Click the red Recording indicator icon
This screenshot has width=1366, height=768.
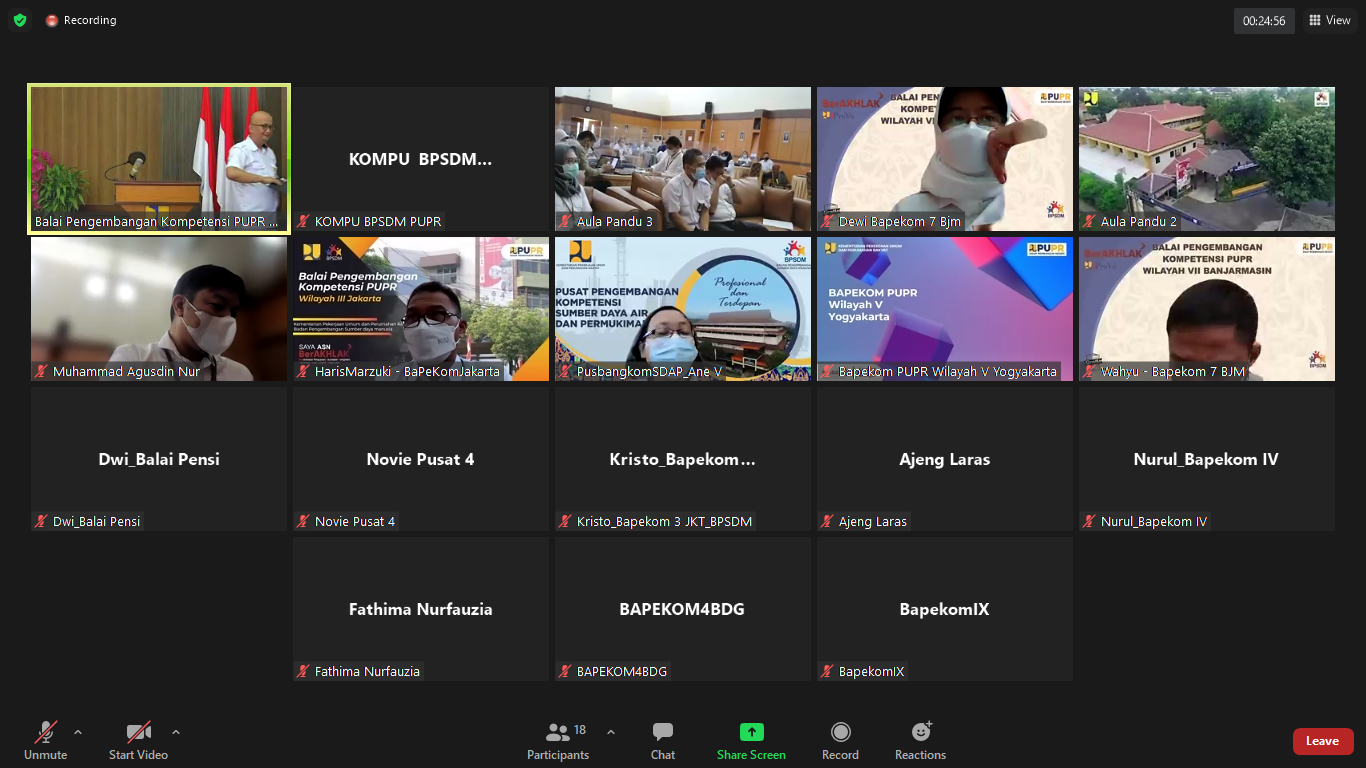52,20
